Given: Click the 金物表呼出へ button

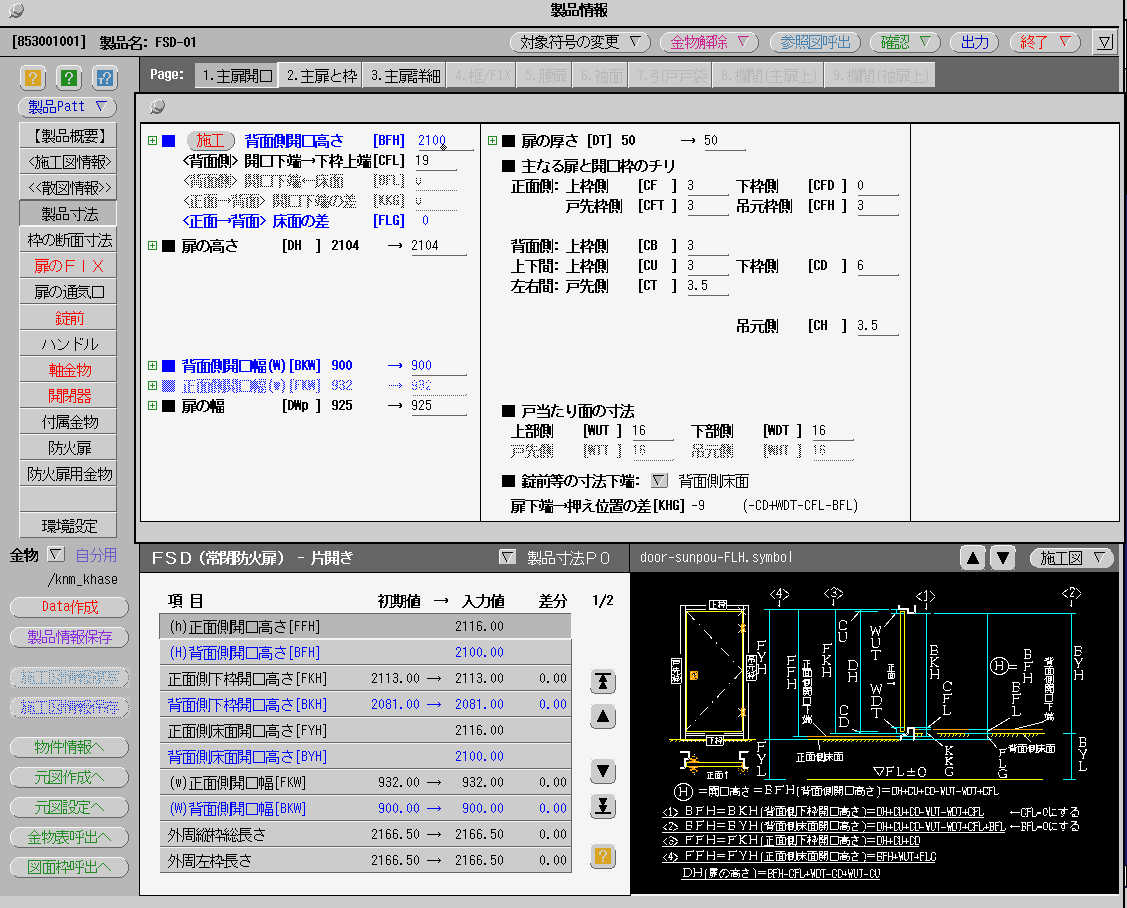Looking at the screenshot, I should (69, 837).
